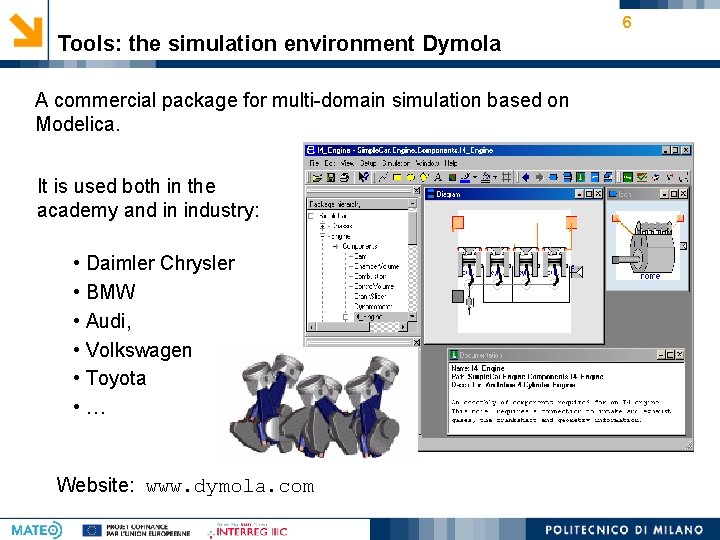Expand the Chassis tree node
The width and height of the screenshot is (720, 540).
pyautogui.click(x=322, y=226)
